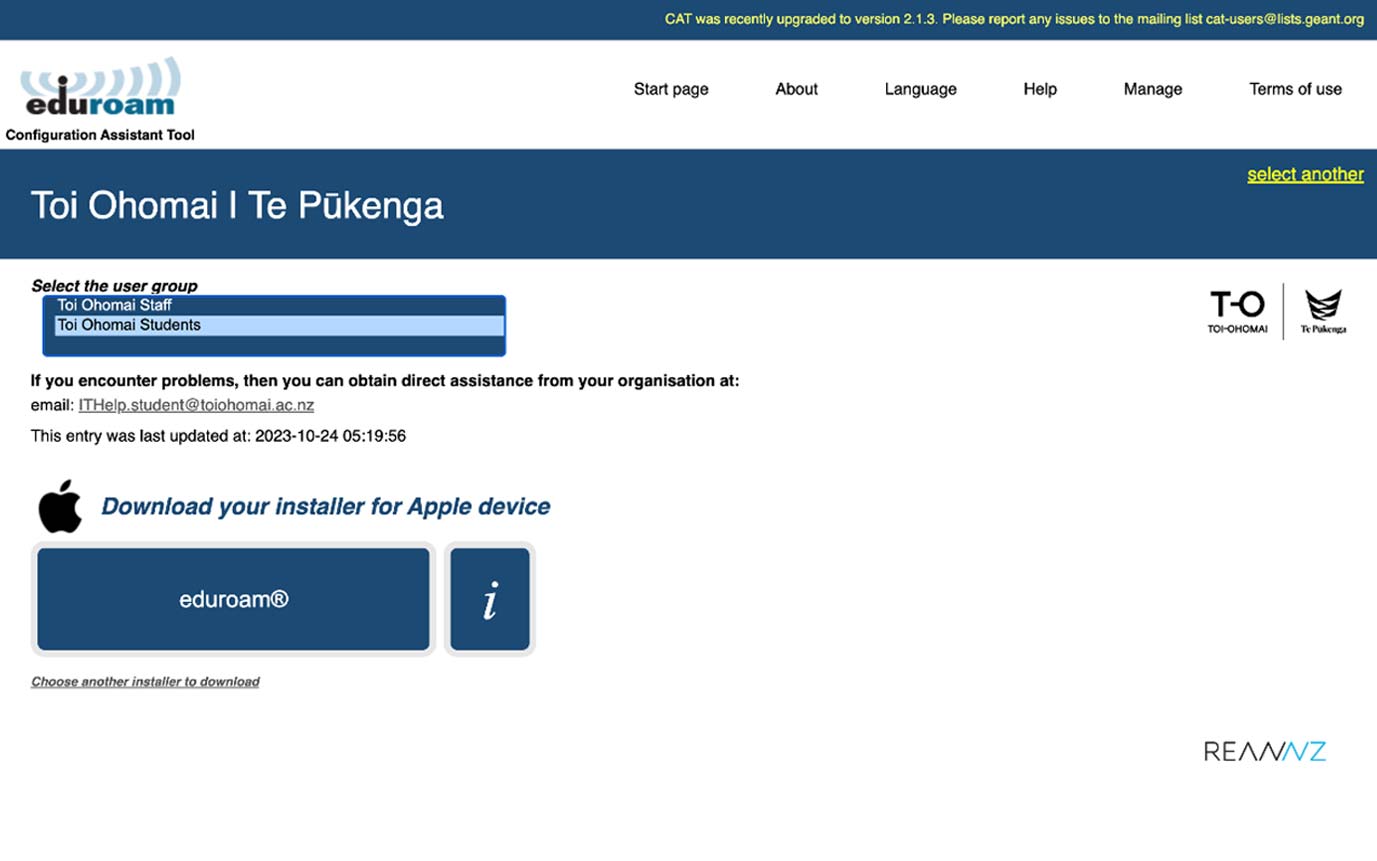Download the eduroam installer
This screenshot has width=1377, height=861.
(233, 599)
